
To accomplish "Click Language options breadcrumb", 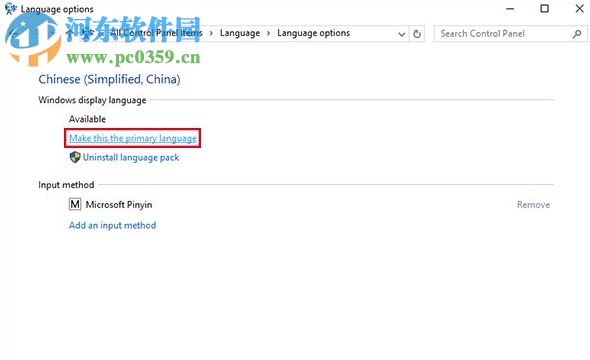I will click(x=313, y=33).
